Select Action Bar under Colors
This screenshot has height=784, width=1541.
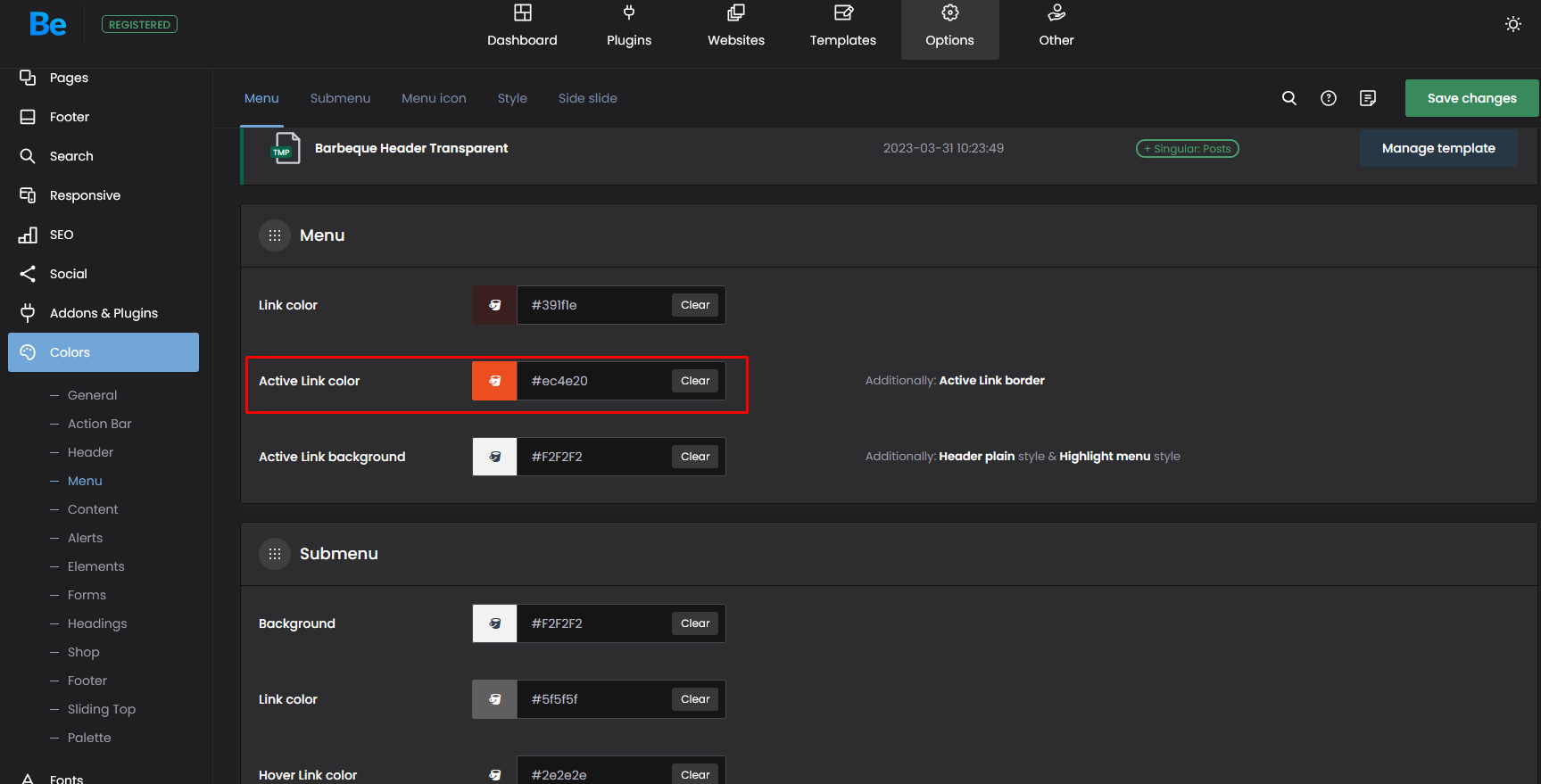pos(99,424)
